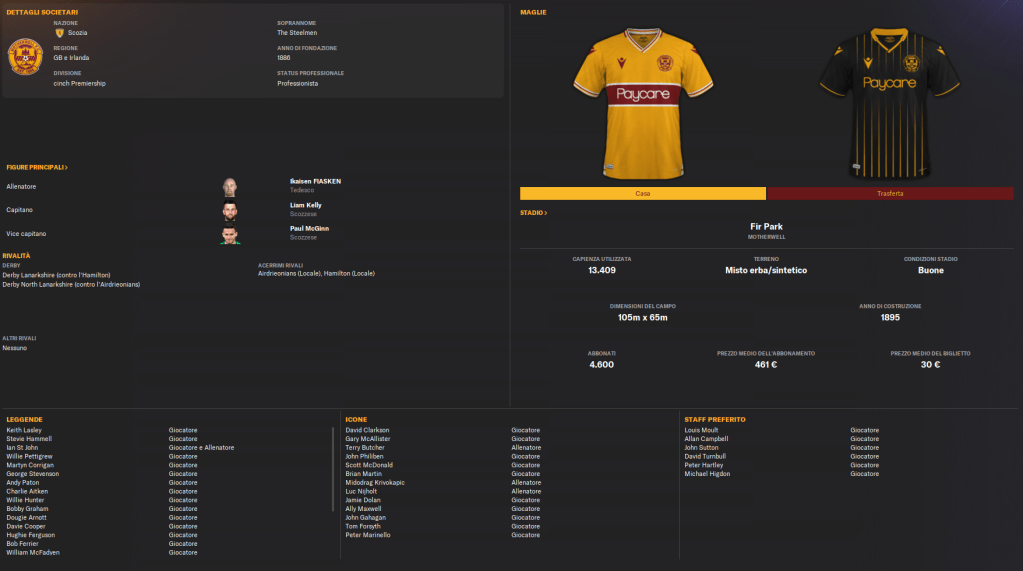The image size is (1023, 571).
Task: Click Louis Moult in Staff Preferito
Action: [x=701, y=430]
